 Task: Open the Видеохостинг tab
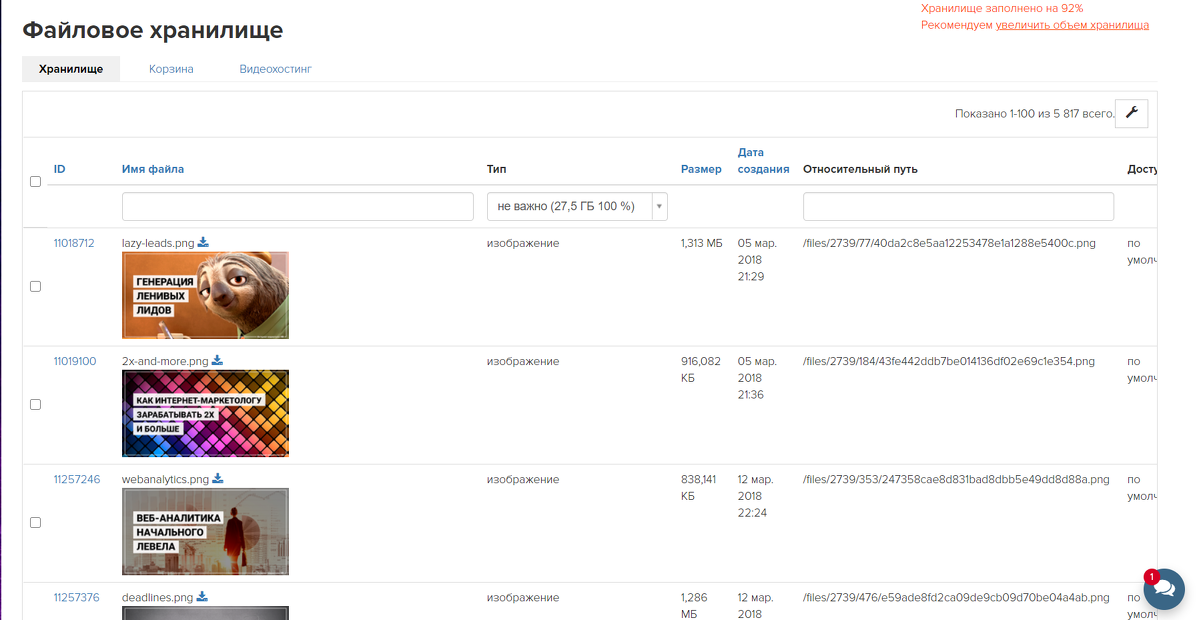pyautogui.click(x=276, y=69)
